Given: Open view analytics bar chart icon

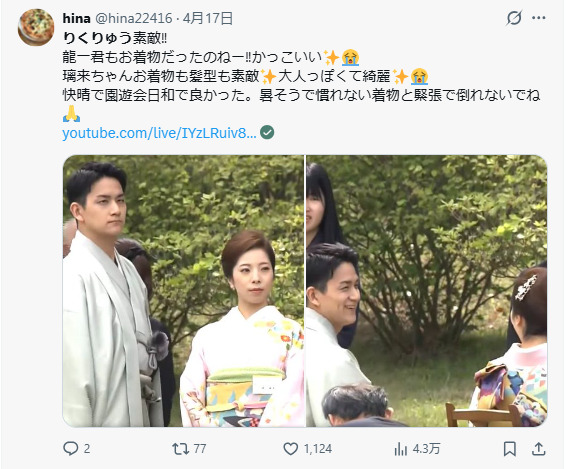Looking at the screenshot, I should pyautogui.click(x=401, y=449).
